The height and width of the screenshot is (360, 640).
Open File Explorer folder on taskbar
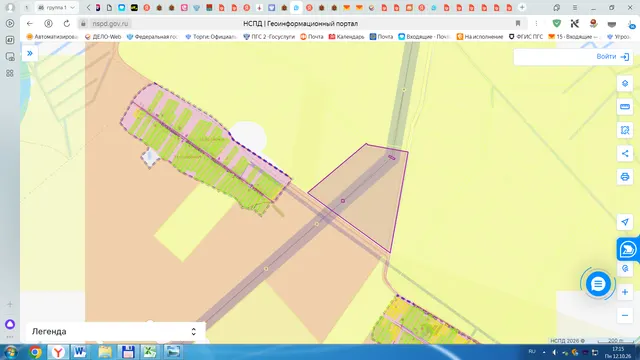(x=105, y=352)
